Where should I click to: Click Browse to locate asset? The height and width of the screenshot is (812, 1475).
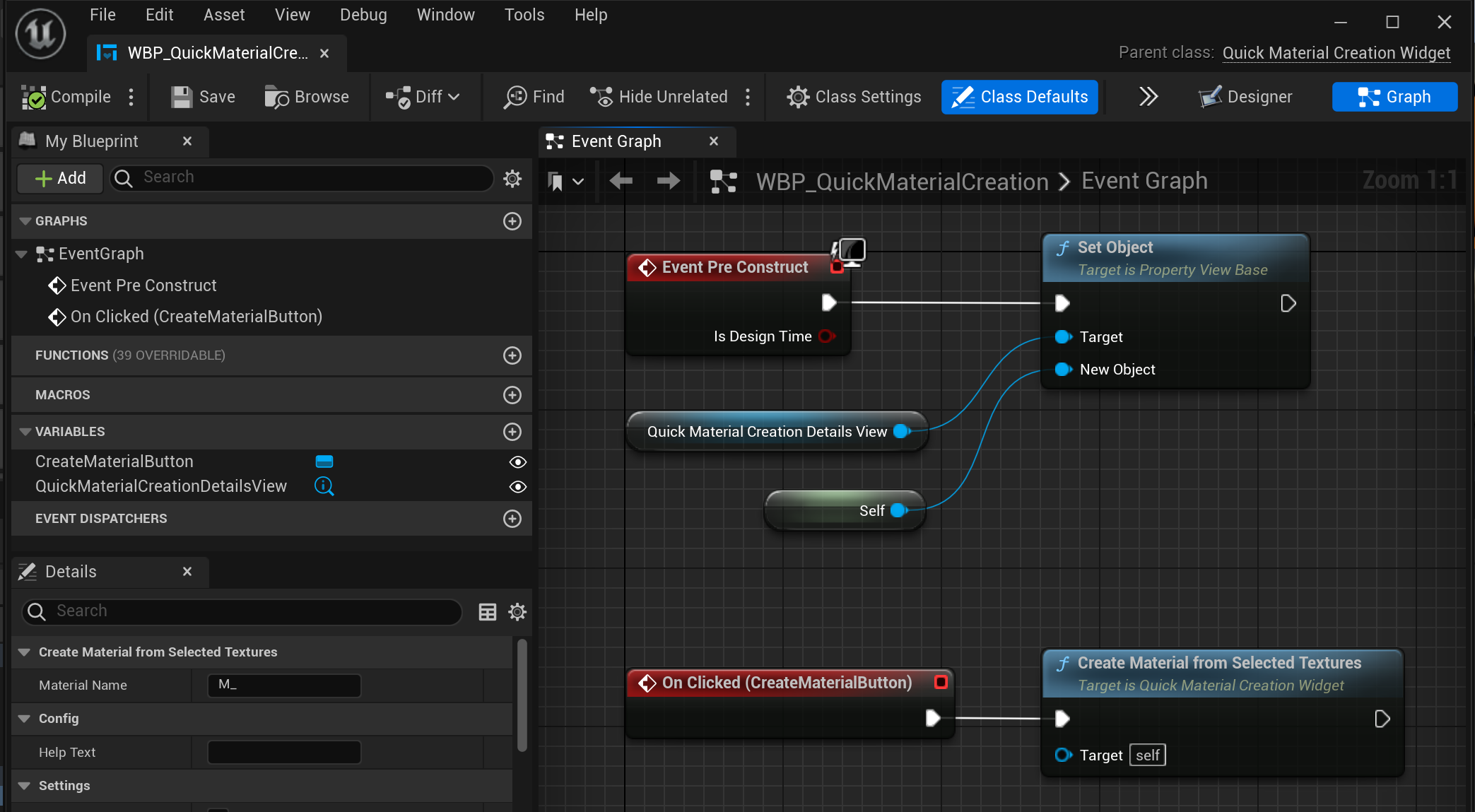(x=307, y=97)
